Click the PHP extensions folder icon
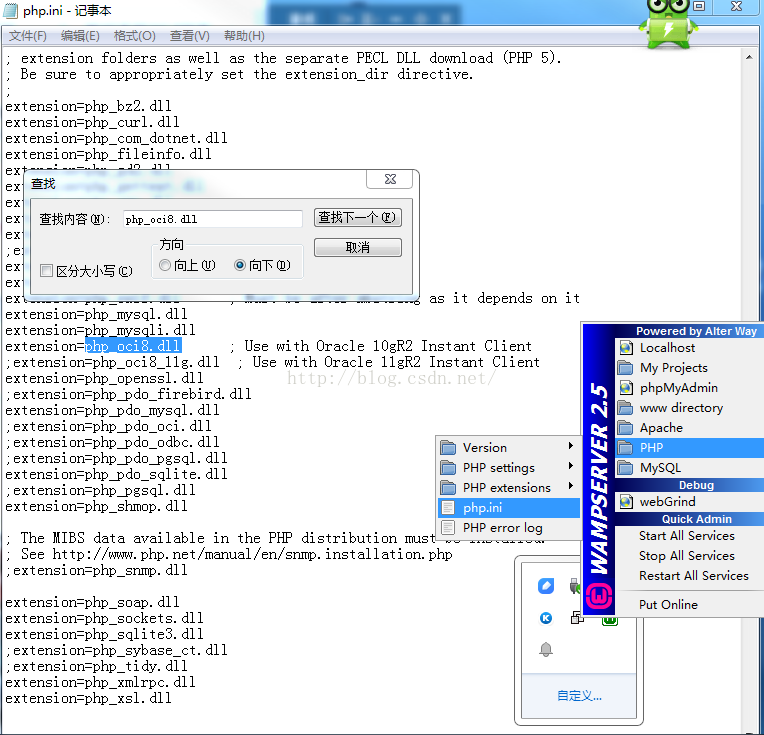Image resolution: width=764 pixels, height=735 pixels. pyautogui.click(x=448, y=487)
